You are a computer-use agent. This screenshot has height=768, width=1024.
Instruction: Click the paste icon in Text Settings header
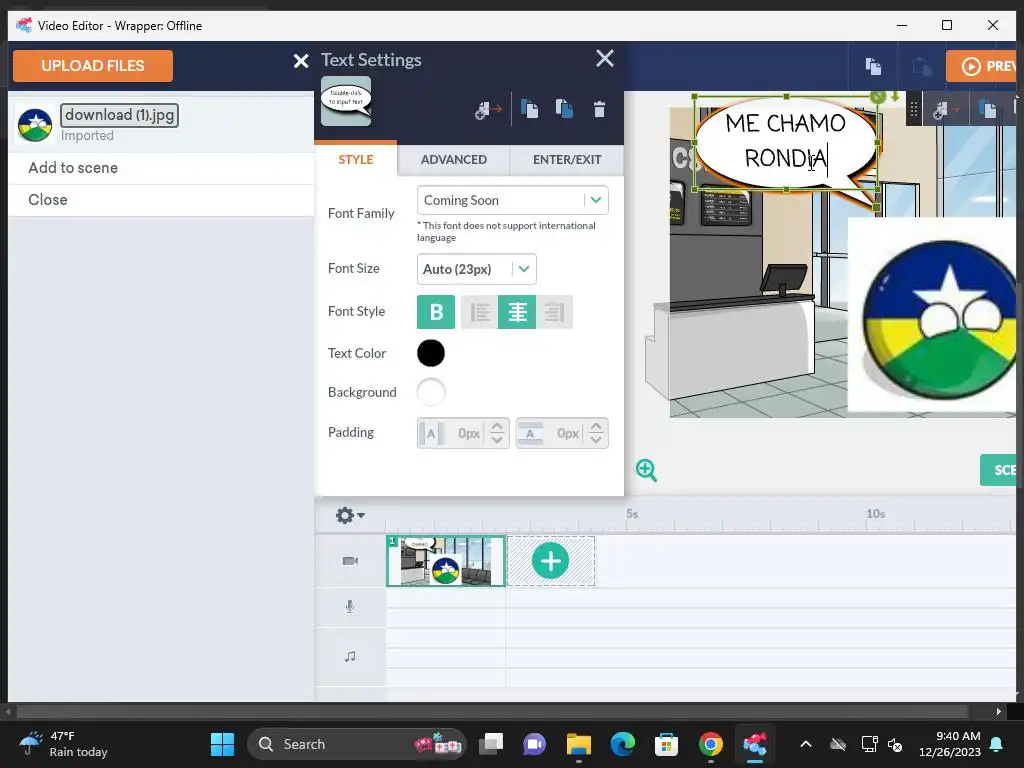[x=564, y=108]
